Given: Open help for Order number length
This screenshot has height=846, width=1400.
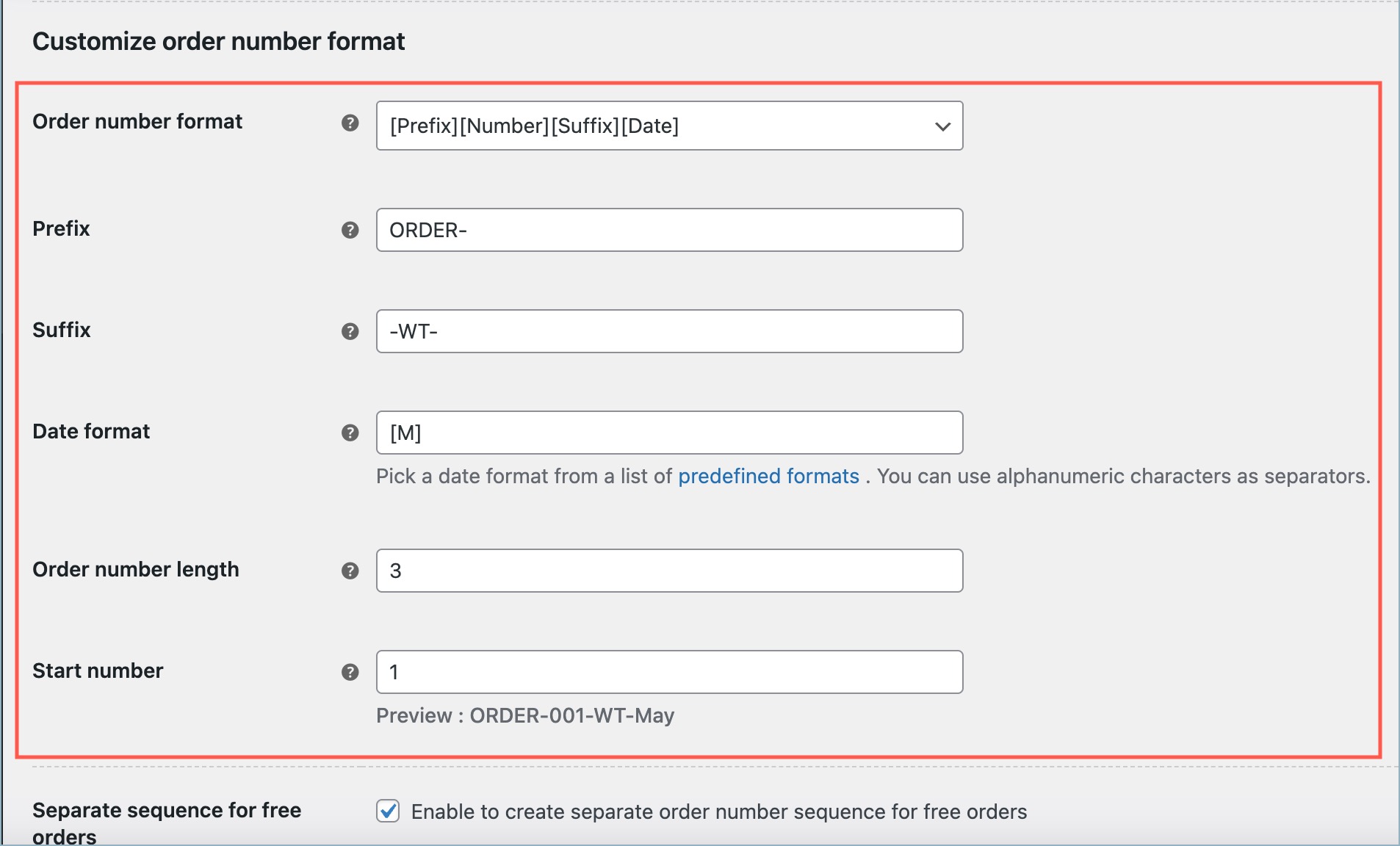Looking at the screenshot, I should pyautogui.click(x=351, y=571).
